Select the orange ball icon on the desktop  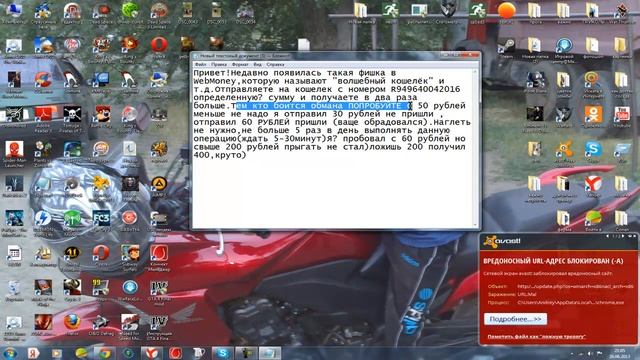(x=506, y=11)
